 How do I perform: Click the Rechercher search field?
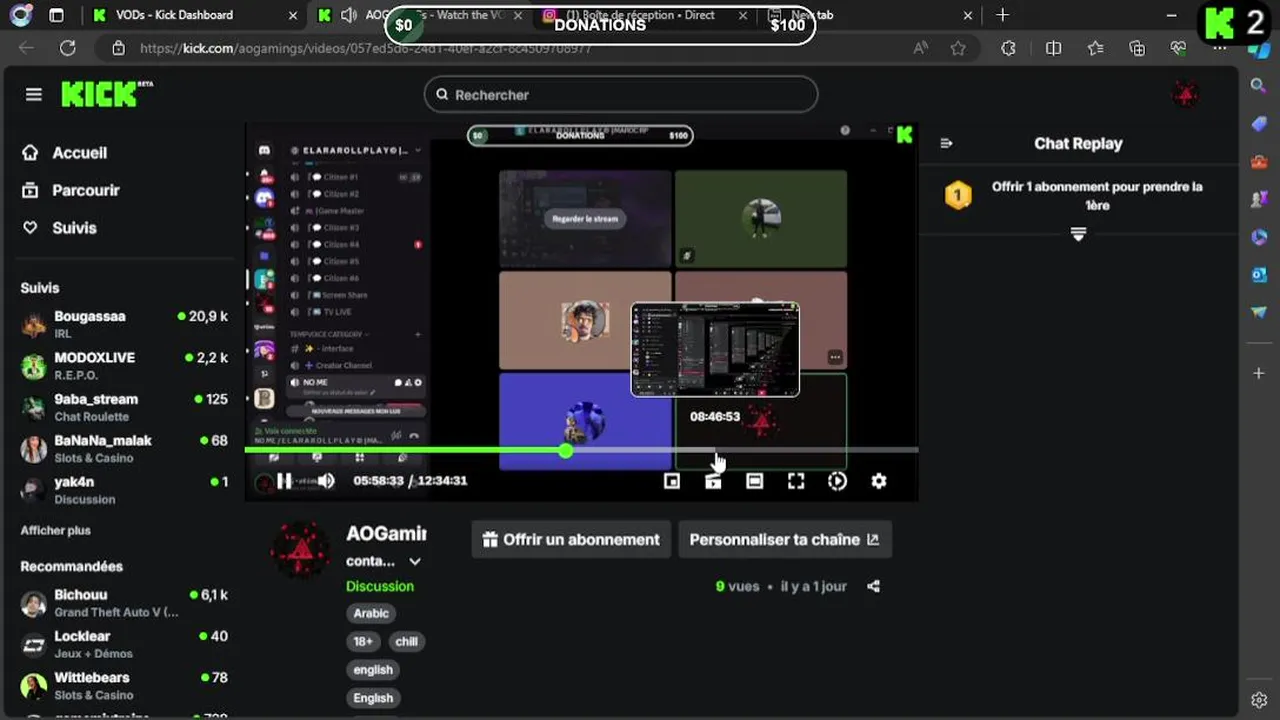621,95
